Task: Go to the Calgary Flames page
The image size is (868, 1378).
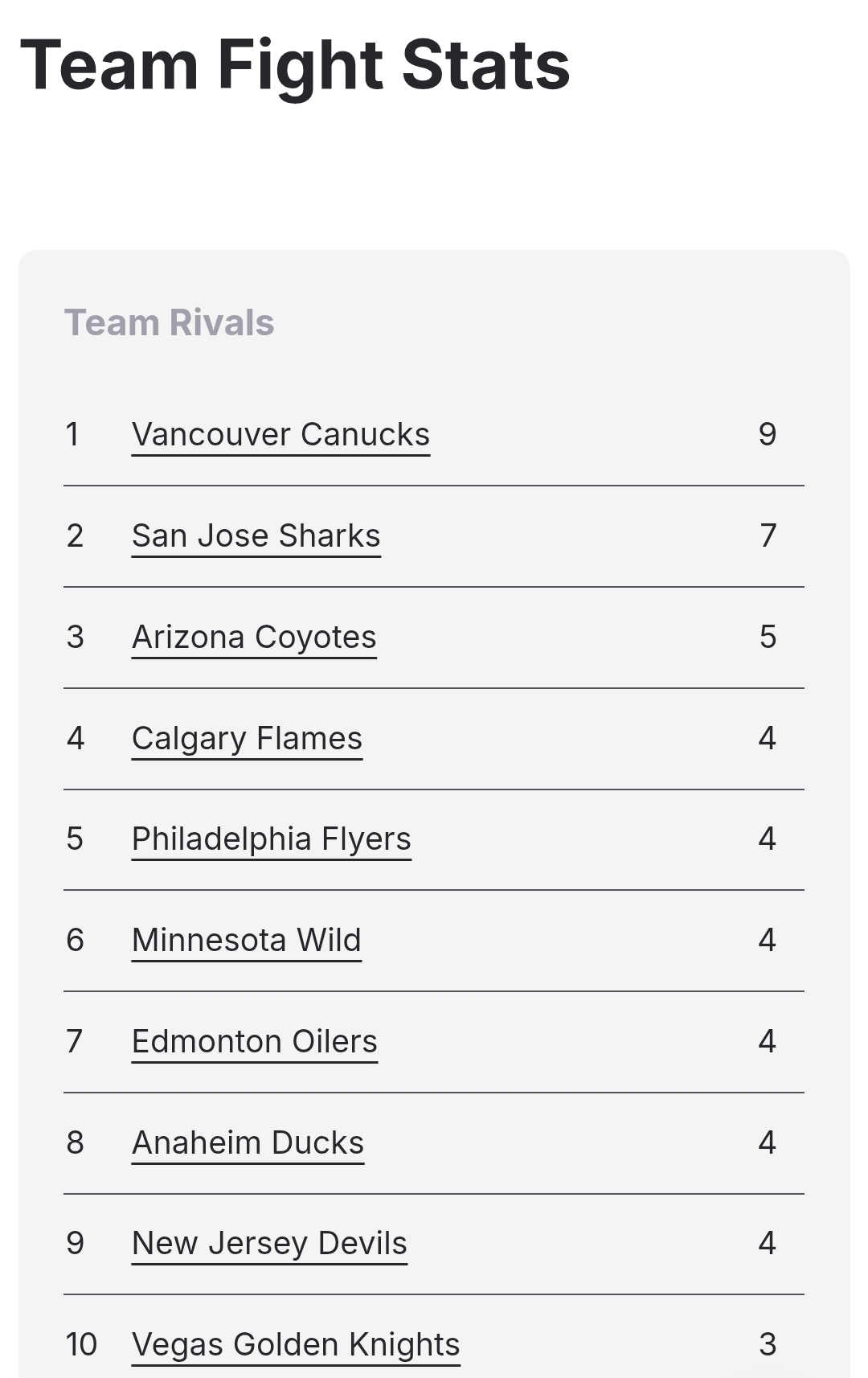Action: click(247, 739)
